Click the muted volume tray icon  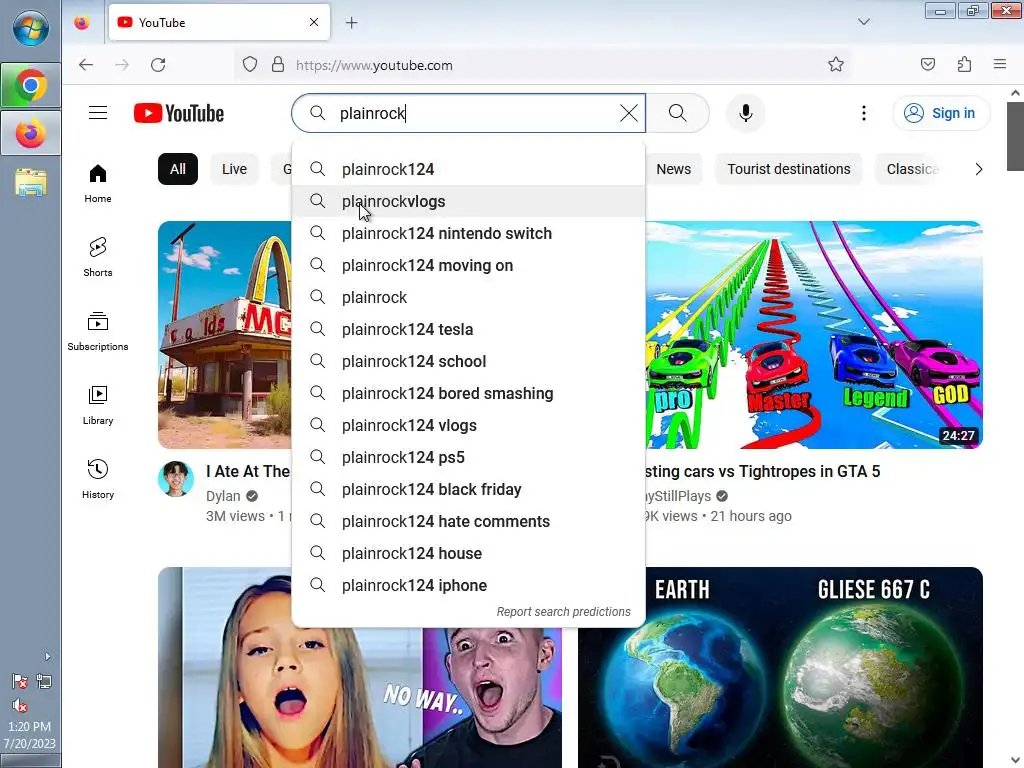pyautogui.click(x=20, y=706)
